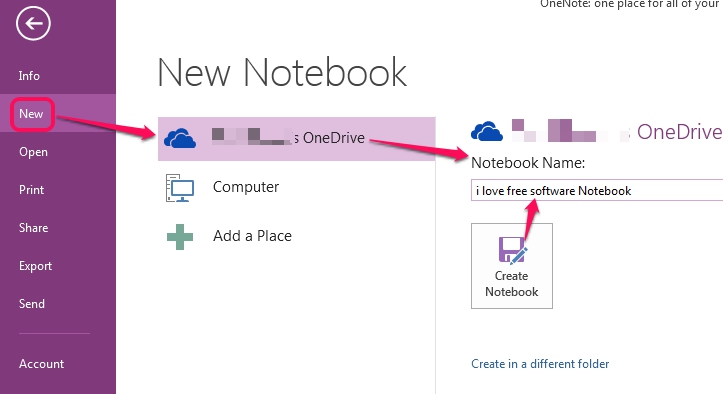Image resolution: width=723 pixels, height=394 pixels.
Task: Open the Info menu item
Action: pos(29,76)
